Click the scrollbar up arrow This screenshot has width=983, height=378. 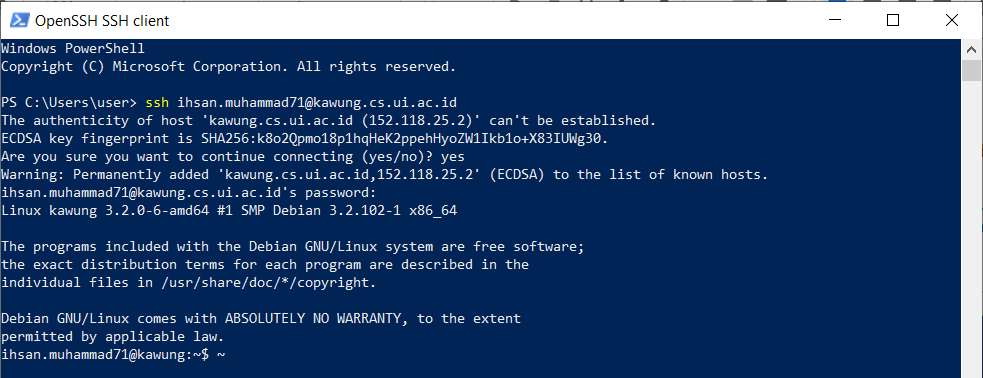tap(972, 50)
